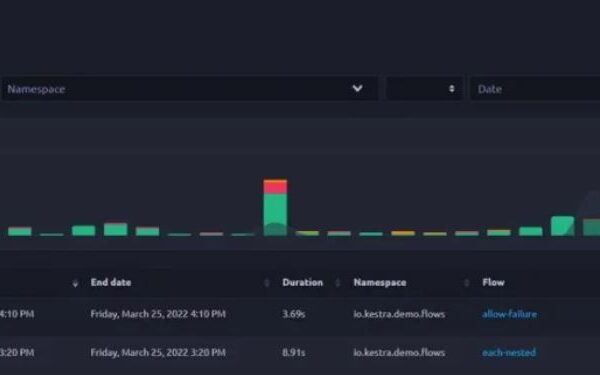
Task: Open the Namespace filter dropdown
Action: pos(189,89)
